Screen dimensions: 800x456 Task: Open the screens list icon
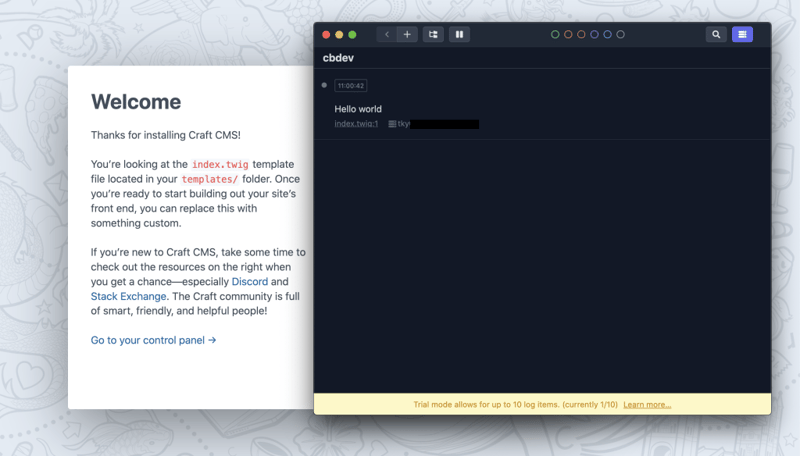(433, 34)
